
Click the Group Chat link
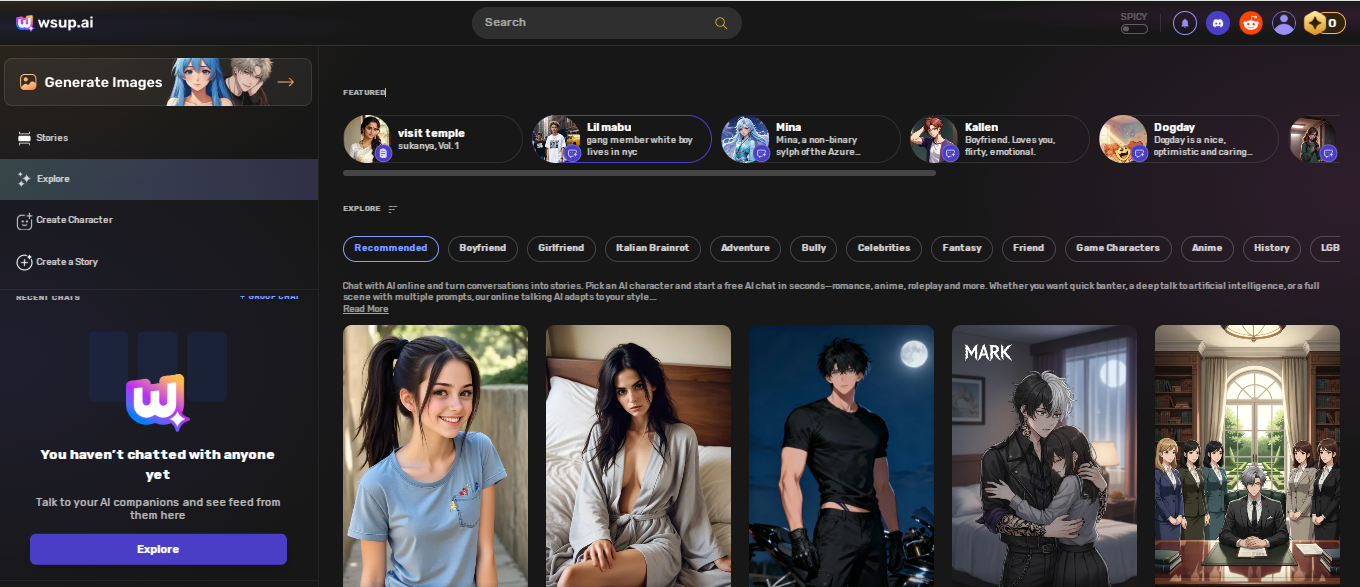270,297
